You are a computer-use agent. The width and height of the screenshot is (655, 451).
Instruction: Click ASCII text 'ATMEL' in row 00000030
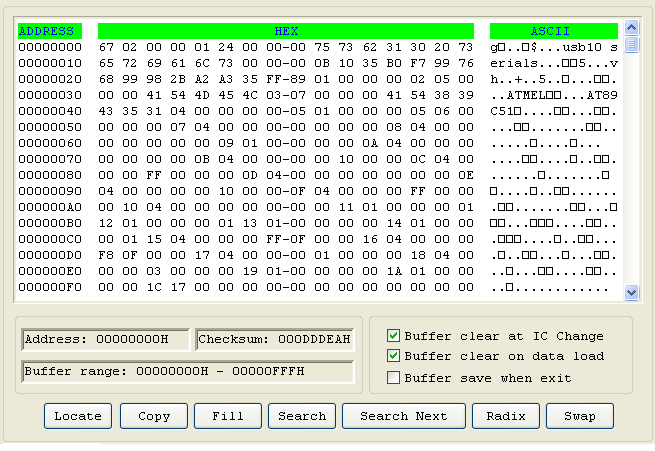tap(526, 95)
